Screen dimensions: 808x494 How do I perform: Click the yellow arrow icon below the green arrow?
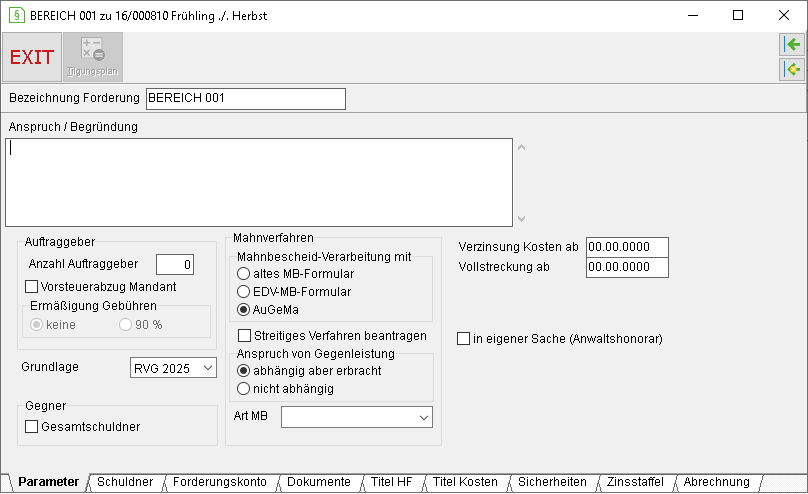tap(792, 69)
